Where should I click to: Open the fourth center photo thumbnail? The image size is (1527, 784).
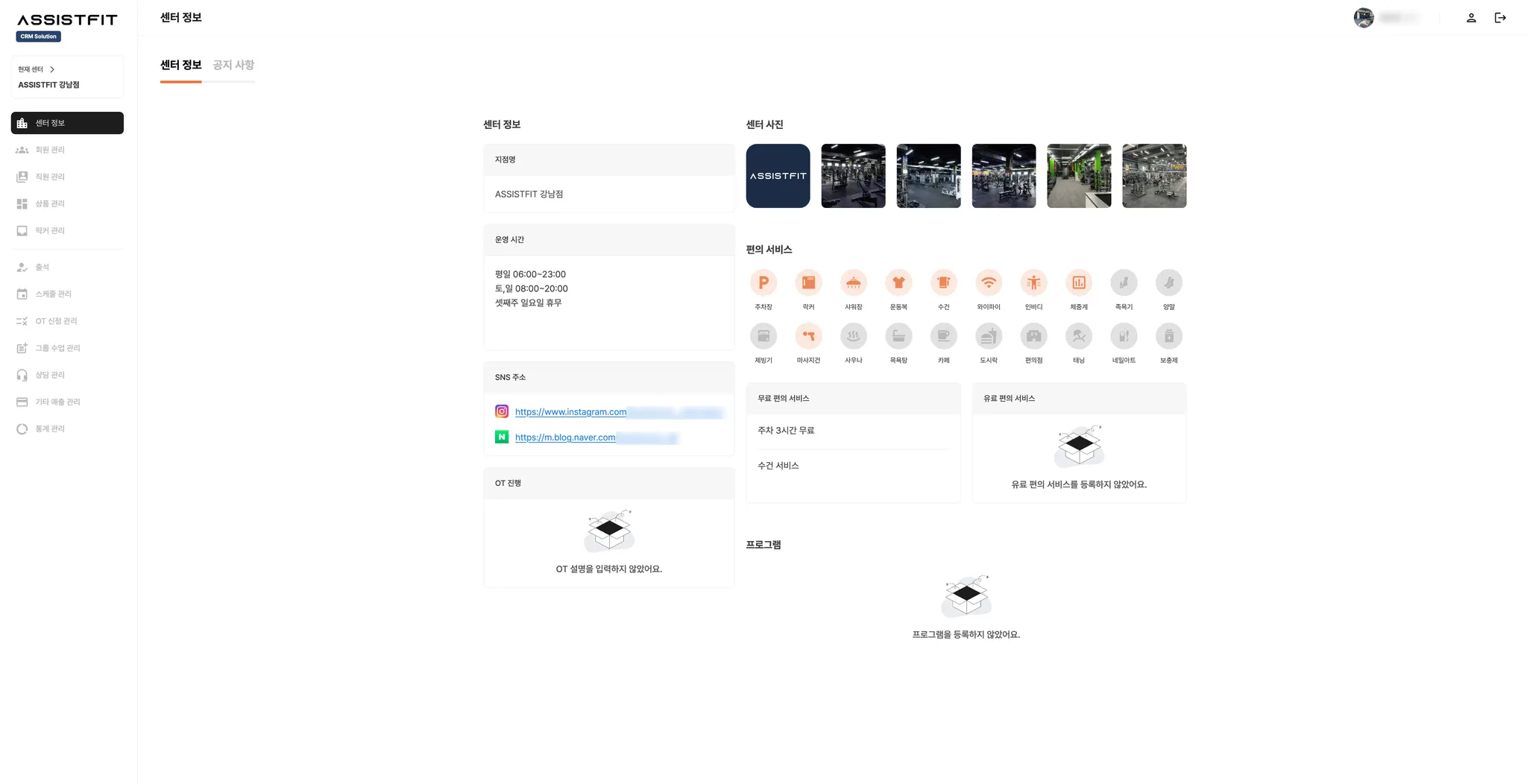point(1004,176)
